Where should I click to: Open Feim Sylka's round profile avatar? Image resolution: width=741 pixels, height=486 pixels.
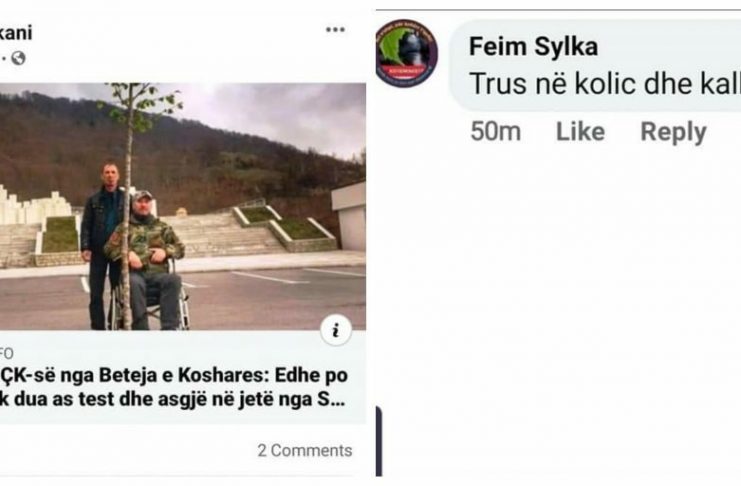pyautogui.click(x=406, y=53)
